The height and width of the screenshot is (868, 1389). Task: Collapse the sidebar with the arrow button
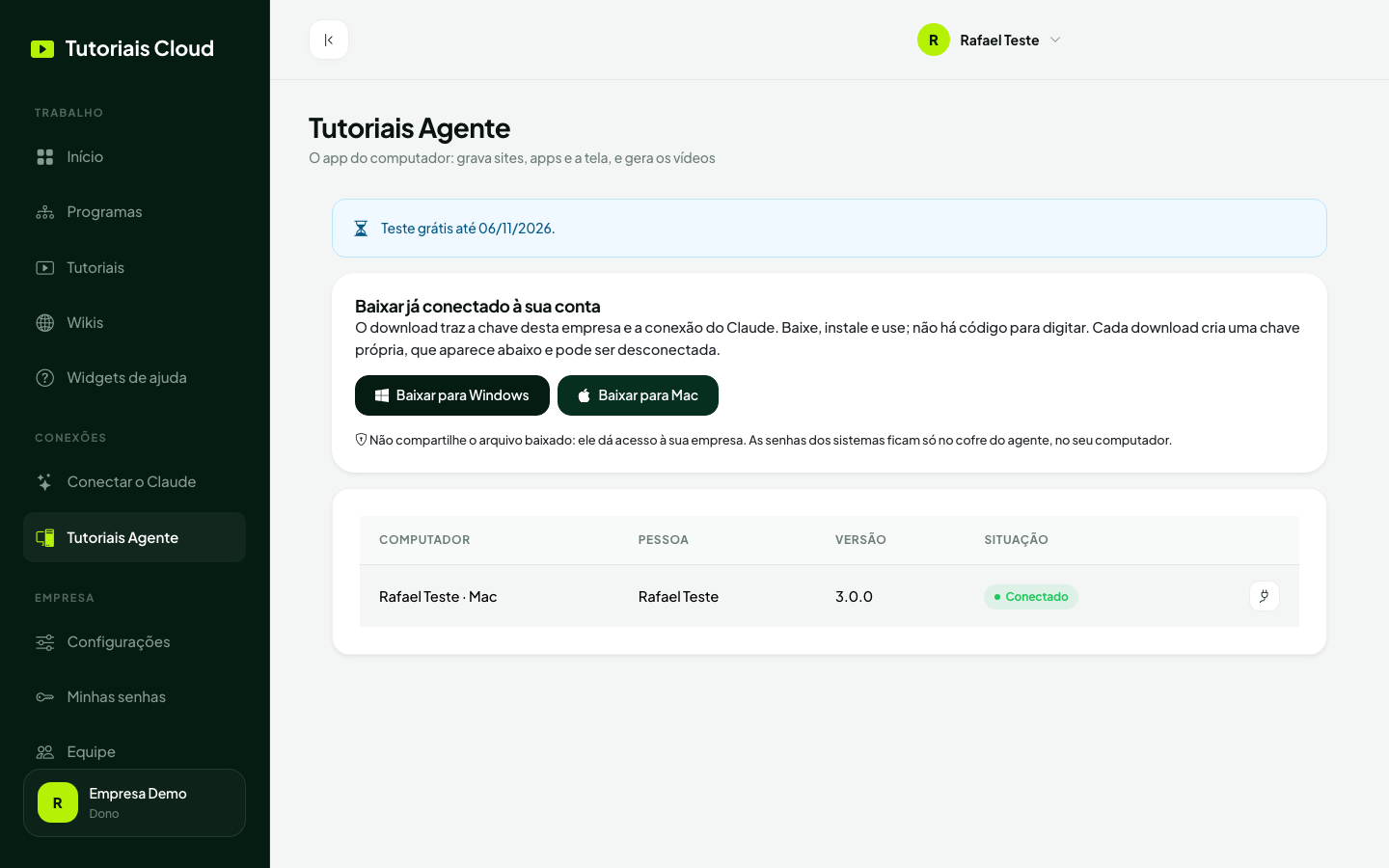[329, 40]
